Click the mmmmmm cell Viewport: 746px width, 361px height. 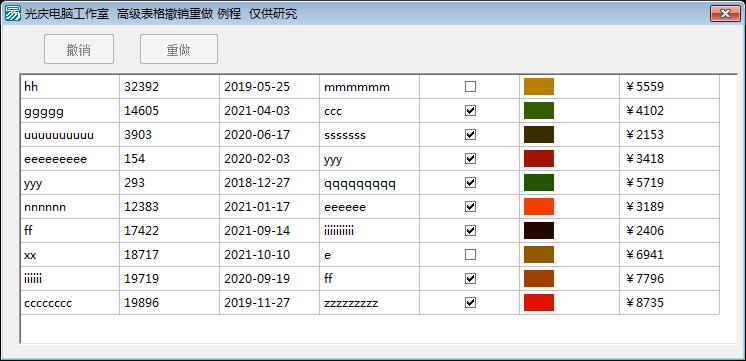tap(369, 87)
